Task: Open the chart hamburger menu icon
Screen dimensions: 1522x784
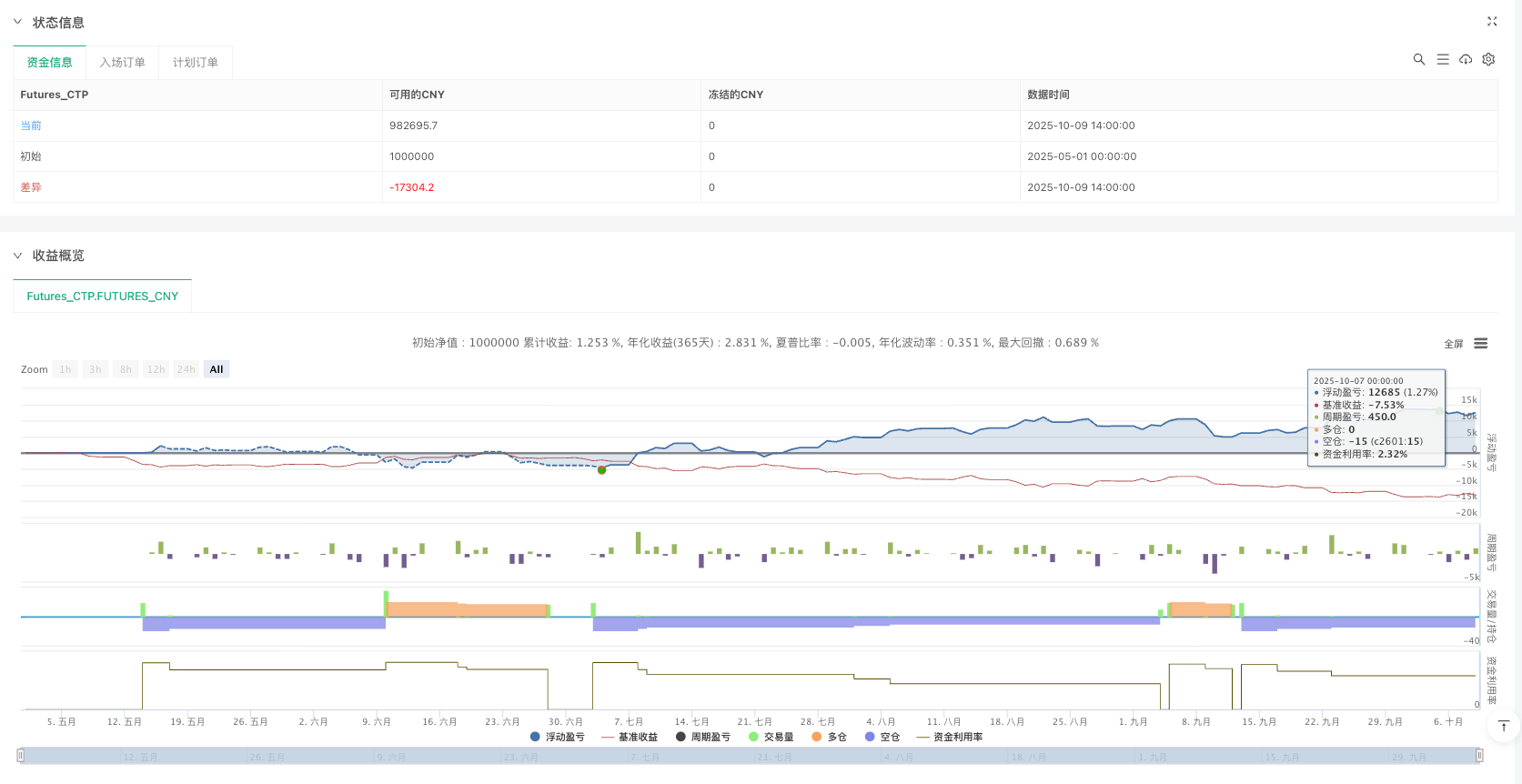Action: [x=1481, y=344]
